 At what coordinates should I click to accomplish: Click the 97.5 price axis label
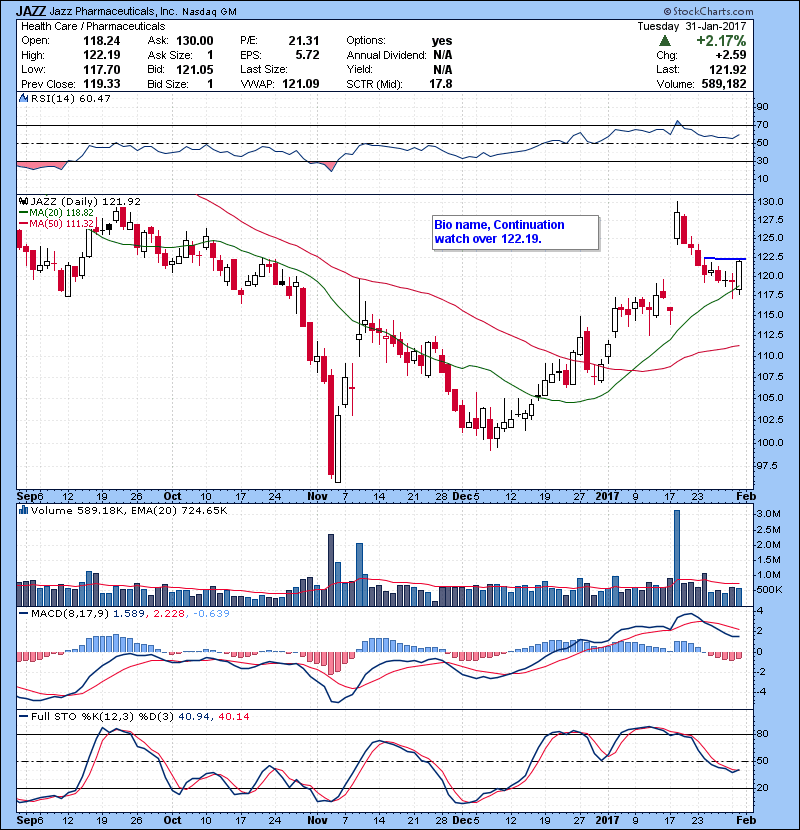tap(768, 466)
